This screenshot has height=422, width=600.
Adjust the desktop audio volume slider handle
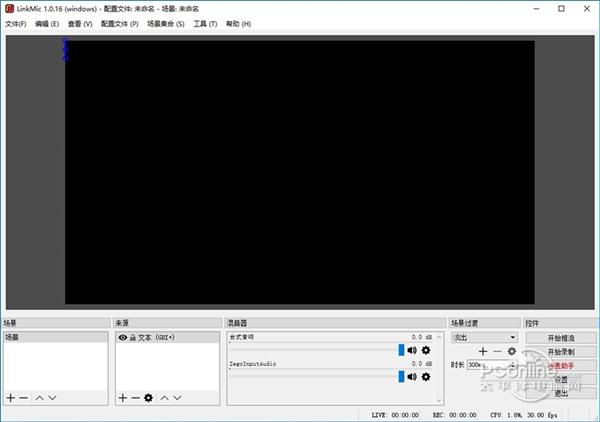401,350
